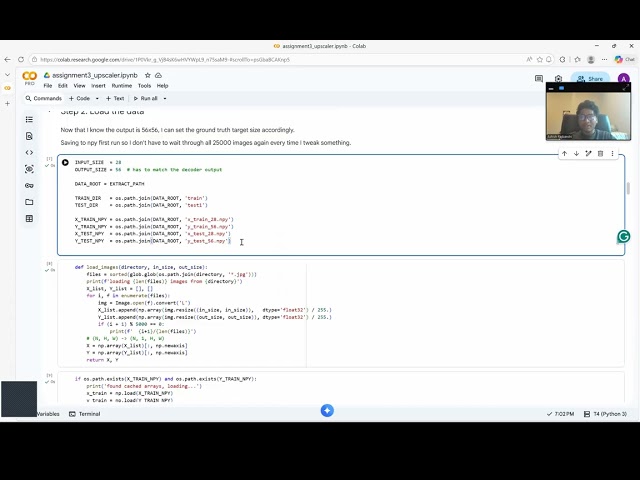Click the browser address bar URL
This screenshot has height=480, width=640.
pyautogui.click(x=165, y=60)
